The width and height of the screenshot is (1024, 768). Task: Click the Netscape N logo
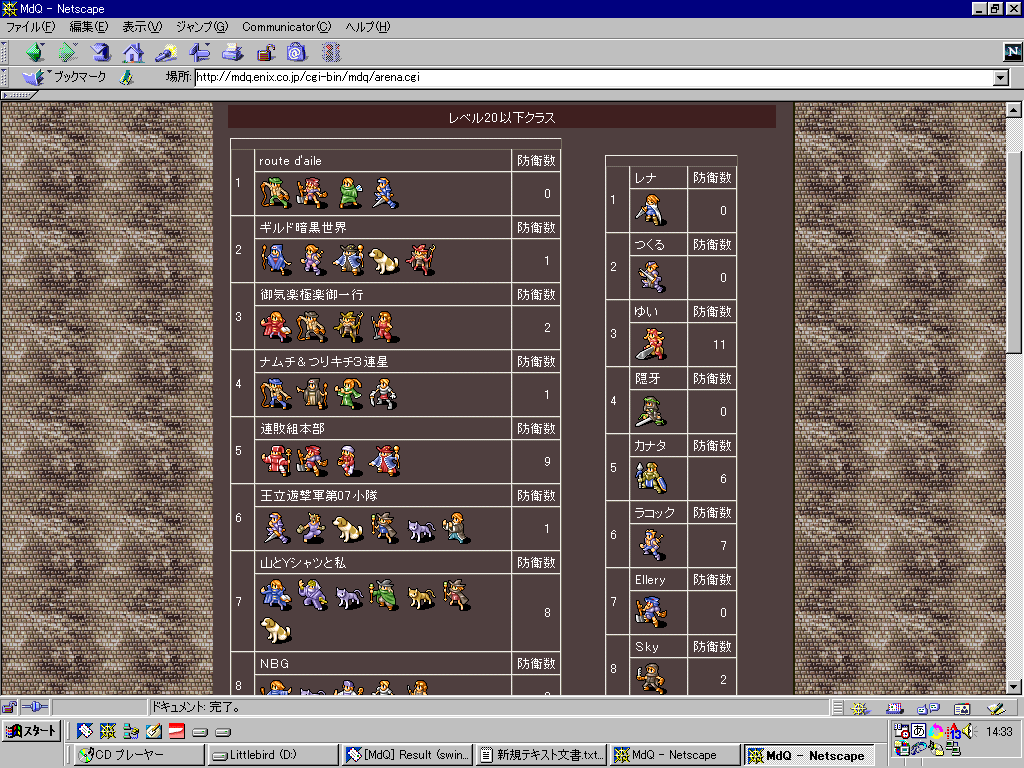[x=1012, y=52]
